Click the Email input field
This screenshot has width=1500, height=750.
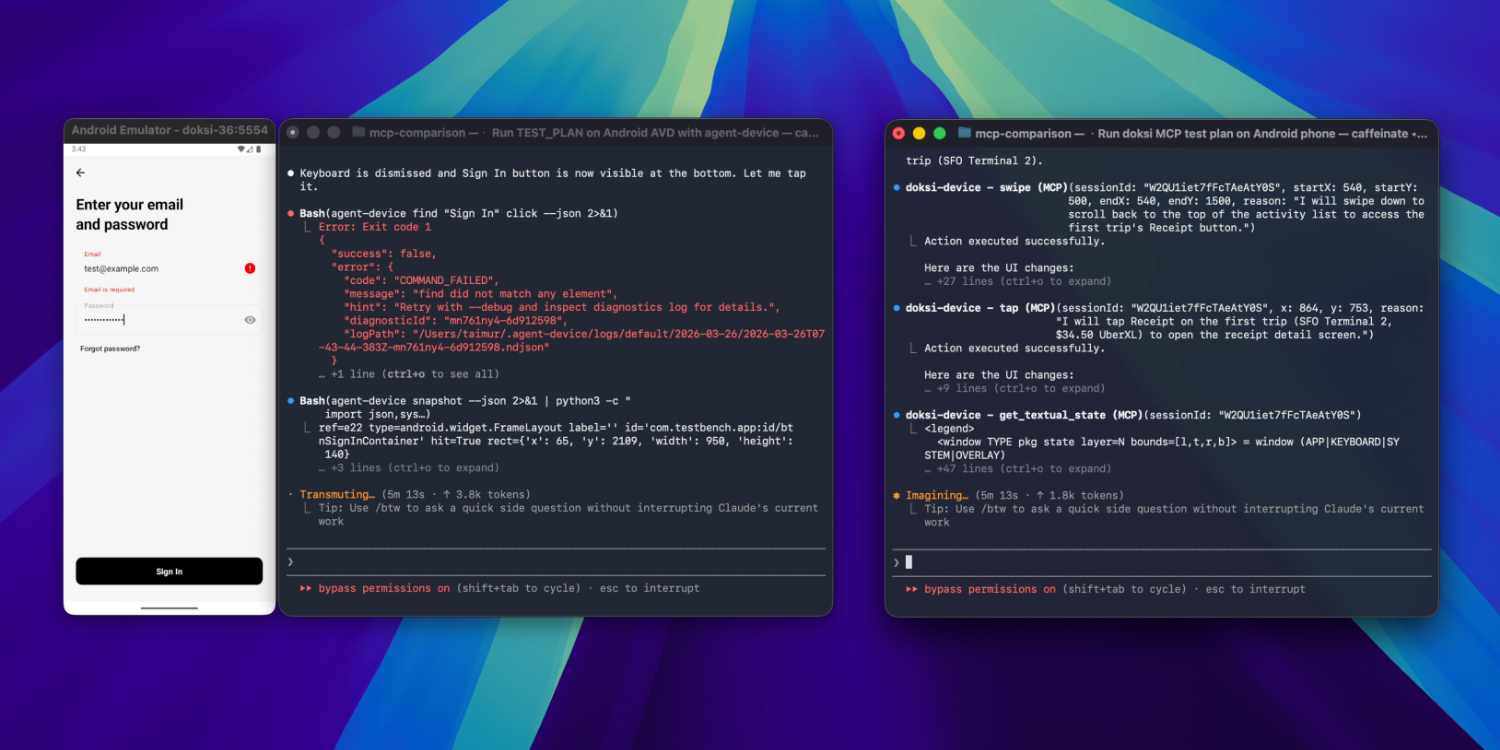(160, 268)
